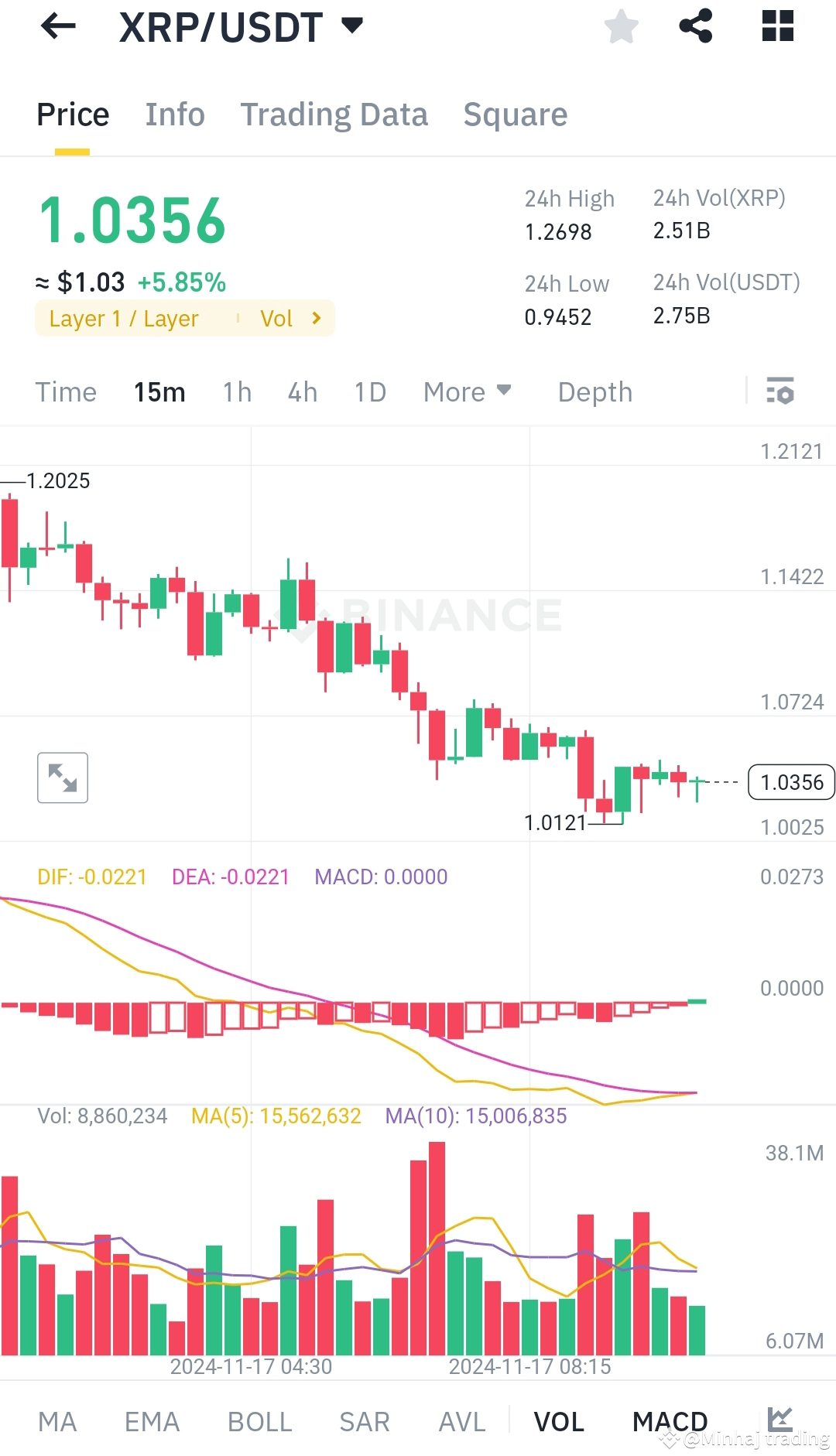Toggle the MACD indicator display
Image resolution: width=836 pixels, height=1456 pixels.
(x=670, y=1422)
